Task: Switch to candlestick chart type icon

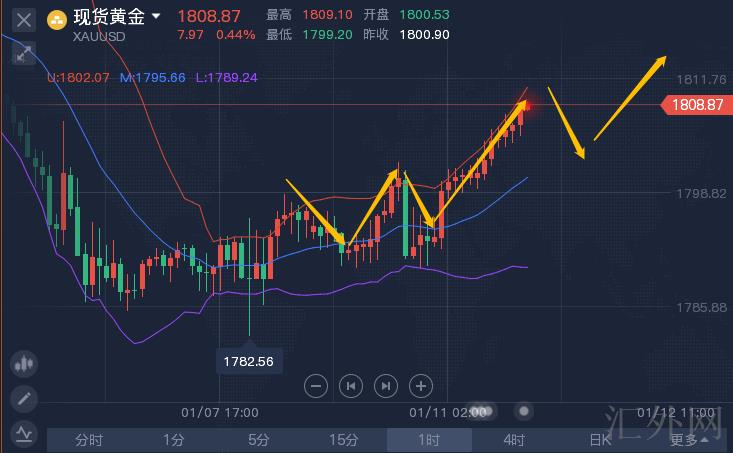Action: [x=24, y=364]
